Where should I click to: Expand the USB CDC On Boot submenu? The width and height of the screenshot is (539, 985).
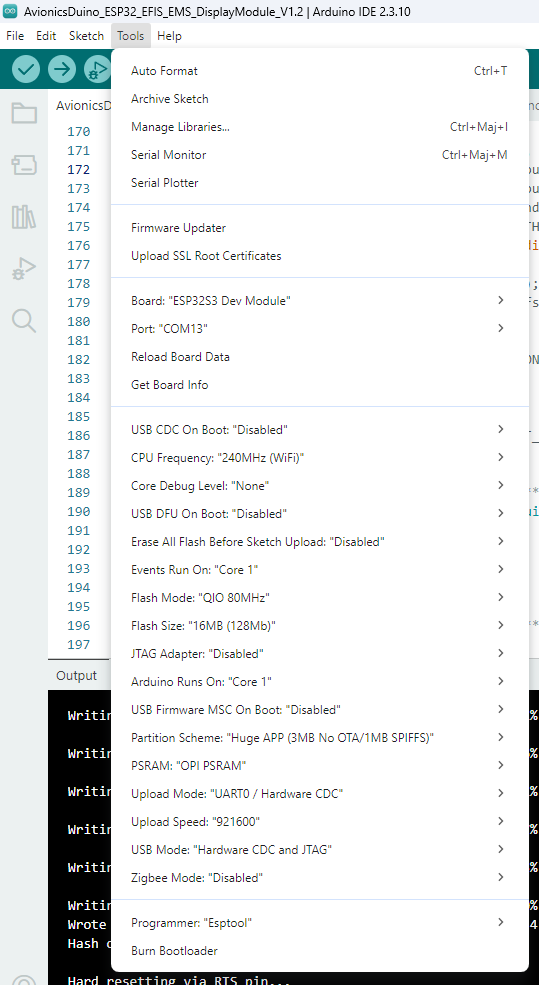tap(320, 430)
